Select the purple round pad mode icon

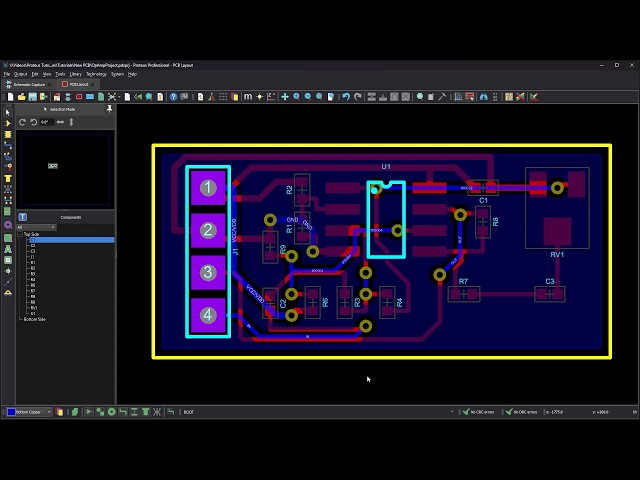pos(8,225)
